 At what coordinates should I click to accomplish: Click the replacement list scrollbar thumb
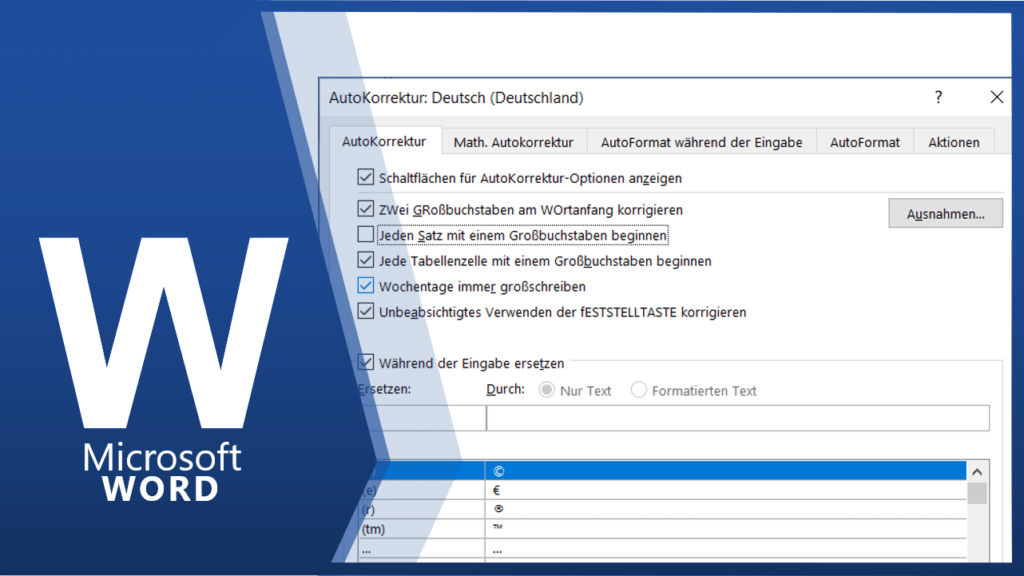pyautogui.click(x=977, y=493)
